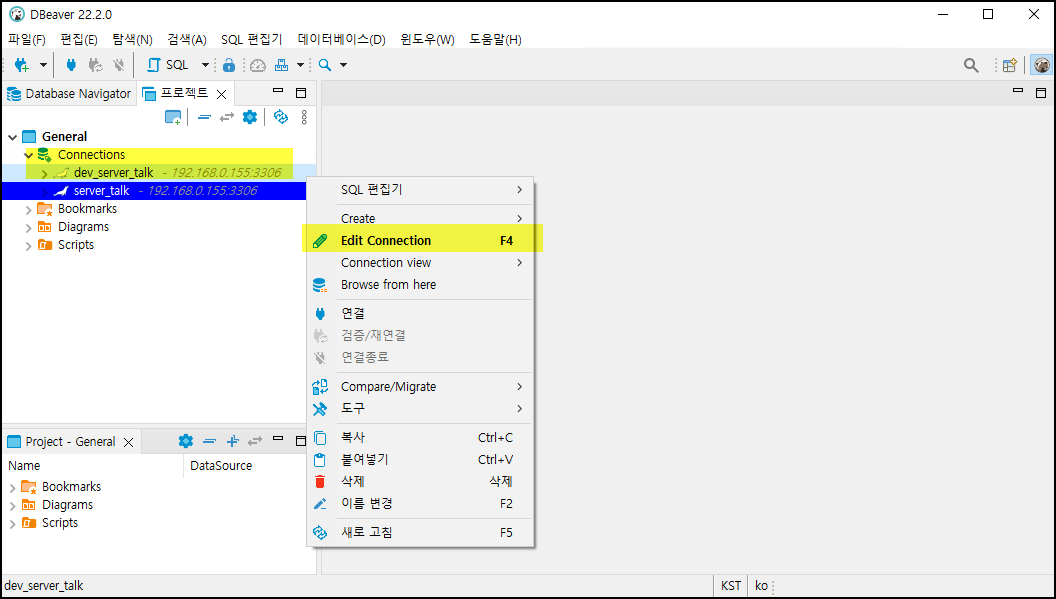The height and width of the screenshot is (599, 1056).
Task: Click the DBeaver perspective beaver icon
Action: (x=1041, y=65)
